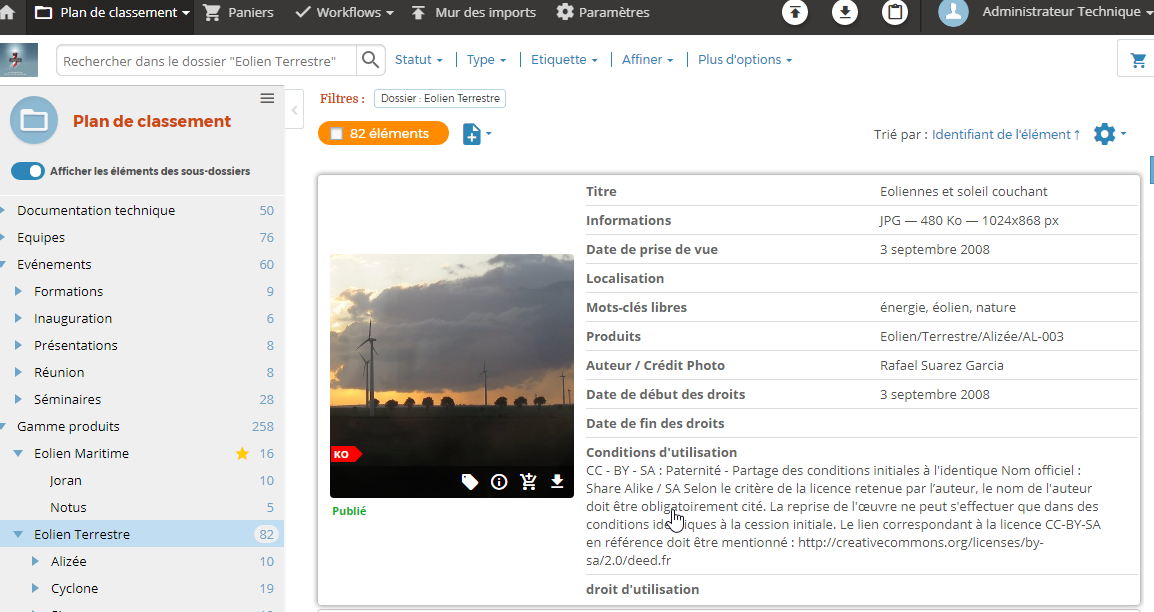Image resolution: width=1154 pixels, height=612 pixels.
Task: Open Administrateur Technique account menu
Action: pyautogui.click(x=1066, y=12)
